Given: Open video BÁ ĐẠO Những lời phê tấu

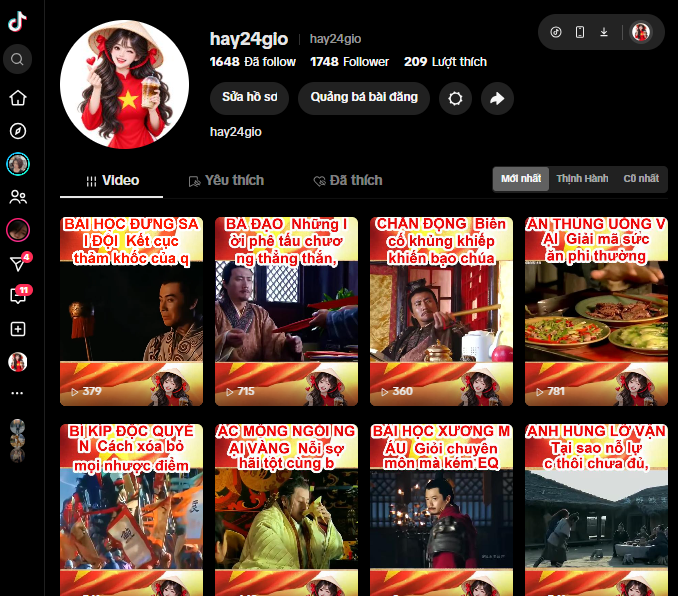Looking at the screenshot, I should 286,311.
